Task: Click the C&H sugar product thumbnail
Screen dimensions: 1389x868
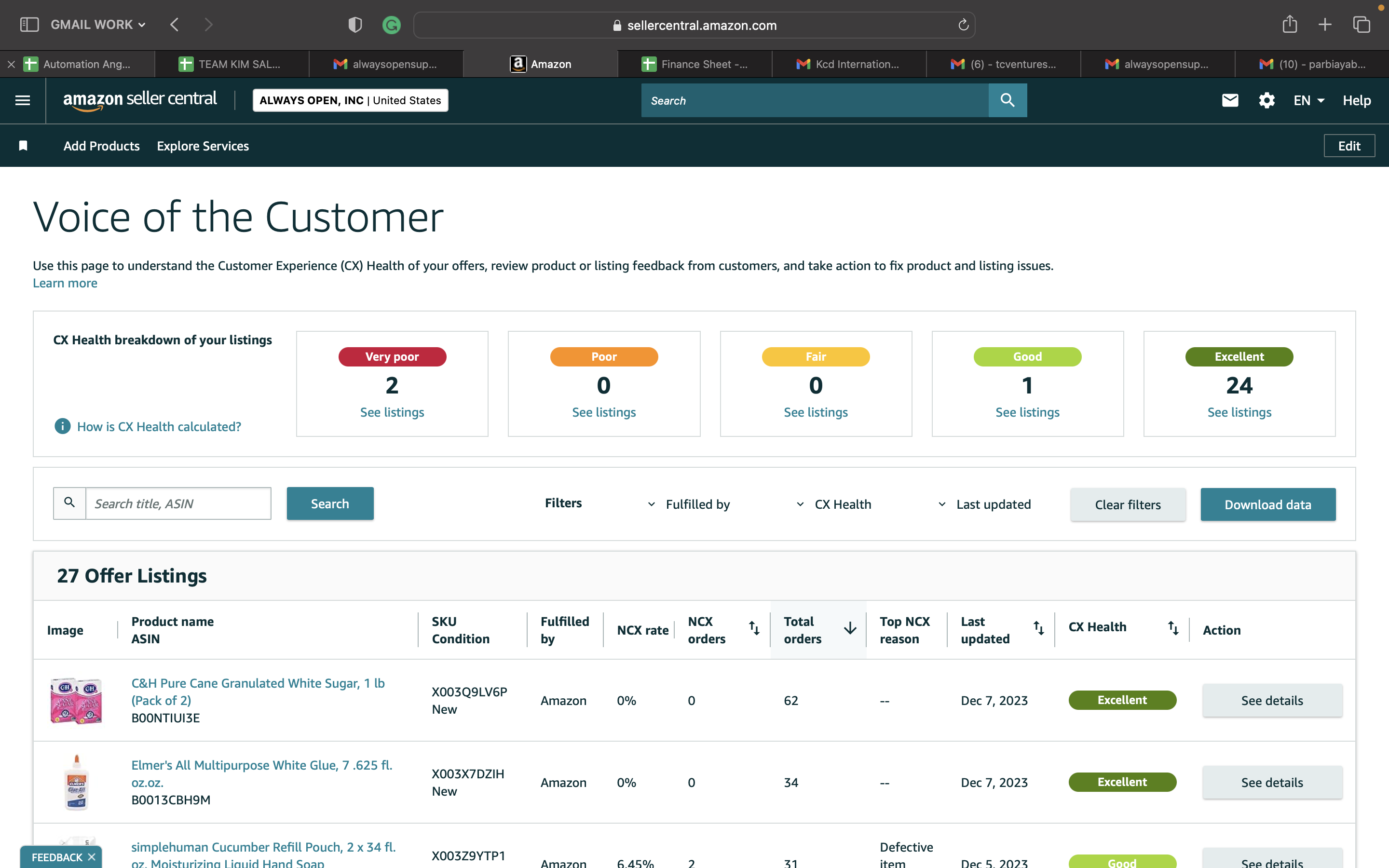Action: point(76,700)
